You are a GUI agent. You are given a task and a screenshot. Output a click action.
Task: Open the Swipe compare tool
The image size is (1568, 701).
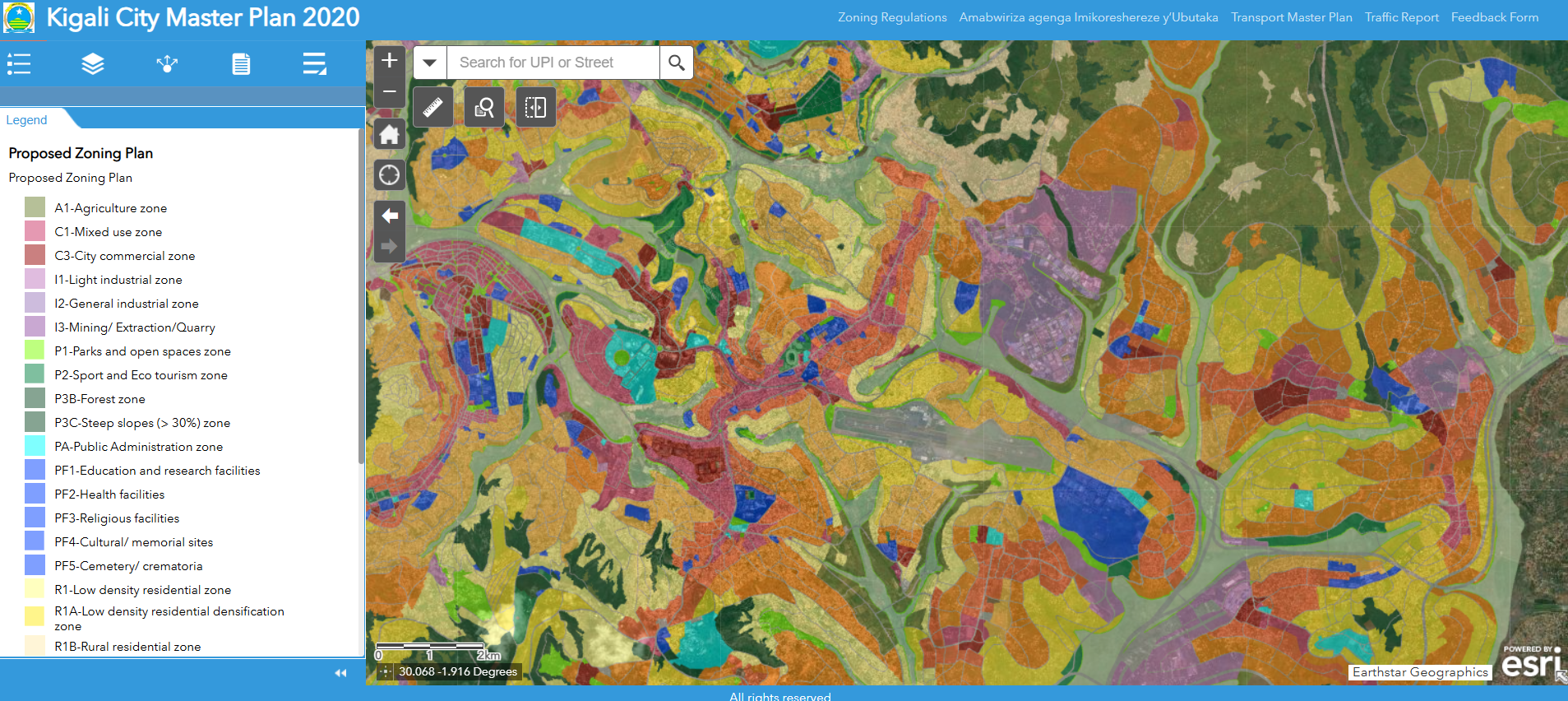(536, 107)
